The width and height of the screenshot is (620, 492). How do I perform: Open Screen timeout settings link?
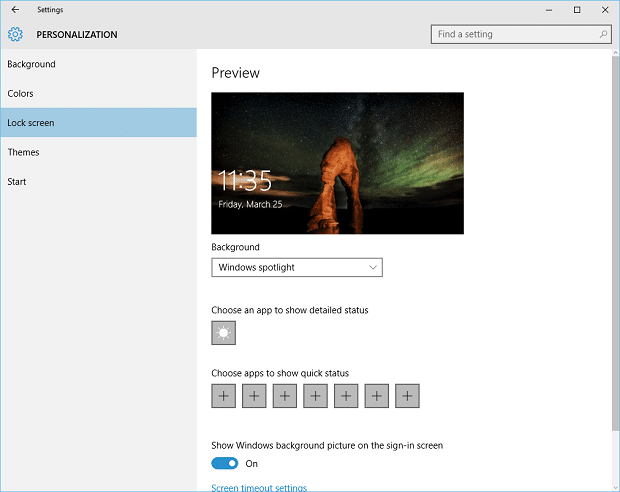click(259, 488)
